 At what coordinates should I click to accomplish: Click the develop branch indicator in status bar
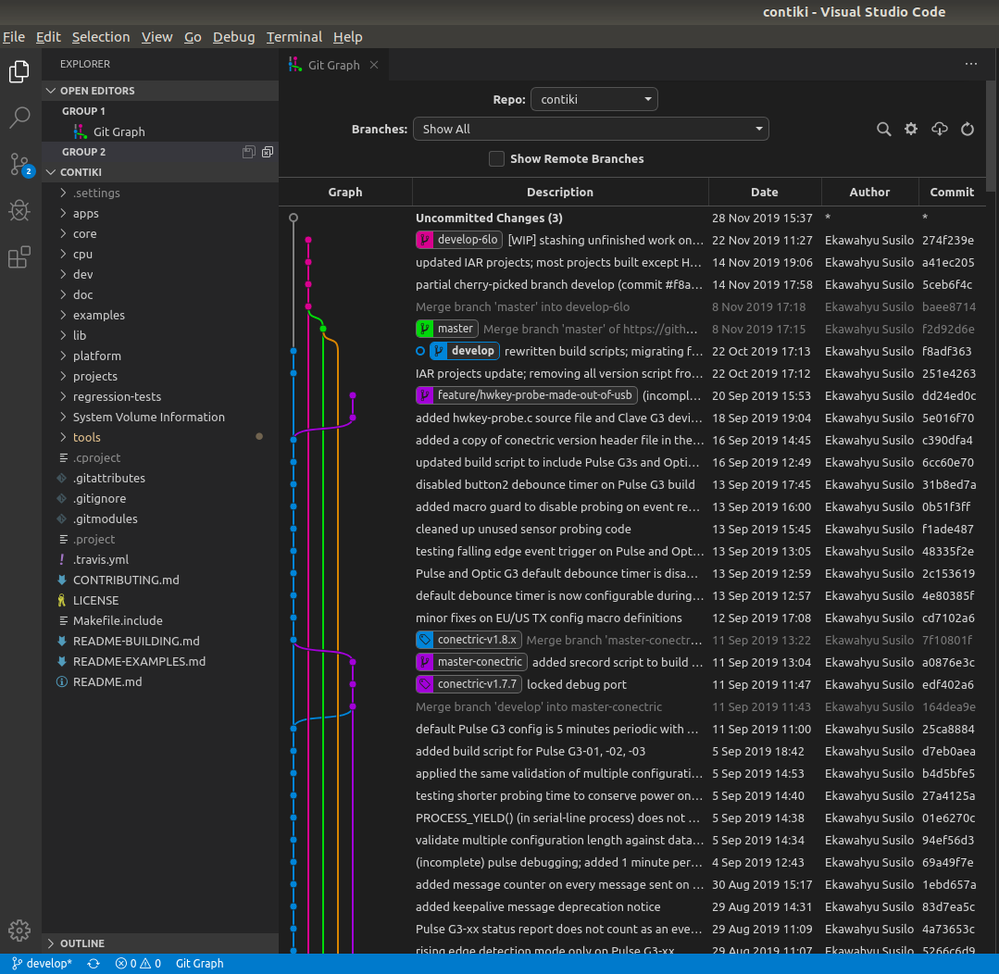(40, 963)
